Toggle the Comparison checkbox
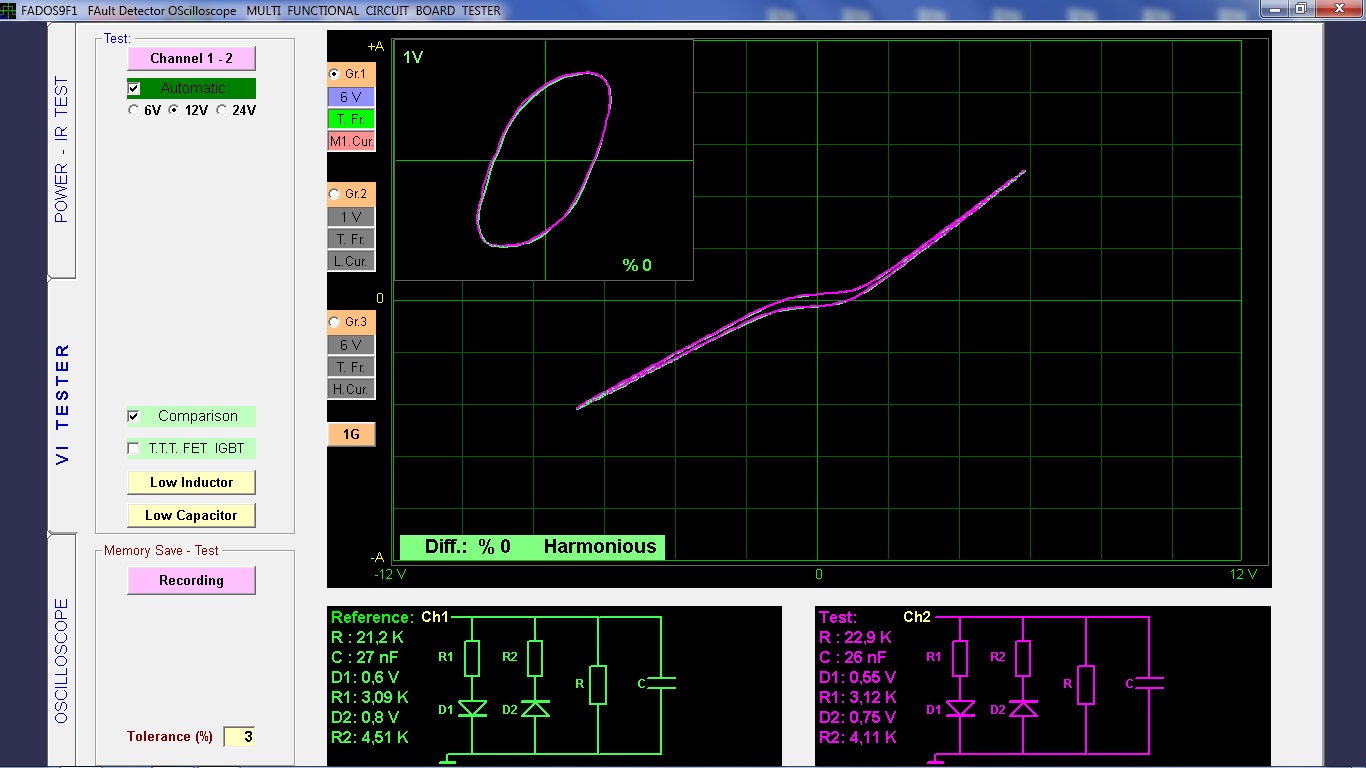This screenshot has height=768, width=1366. [x=134, y=416]
